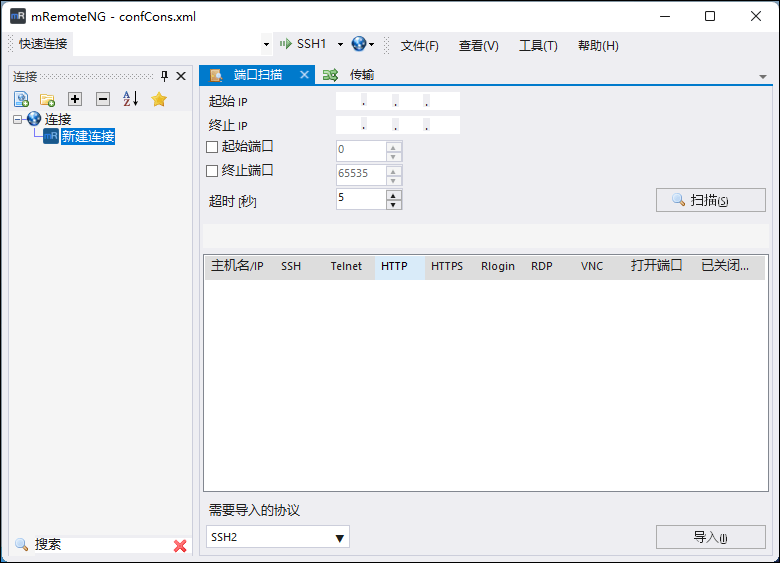
Task: Decrease the 终止端口 spinner value
Action: point(393,181)
